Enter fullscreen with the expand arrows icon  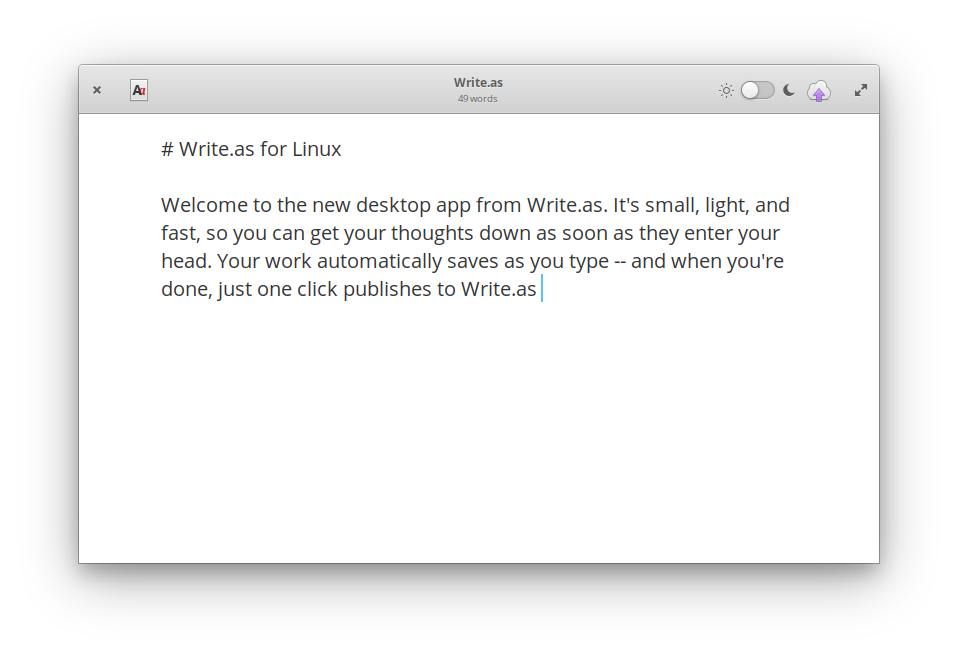click(x=861, y=90)
